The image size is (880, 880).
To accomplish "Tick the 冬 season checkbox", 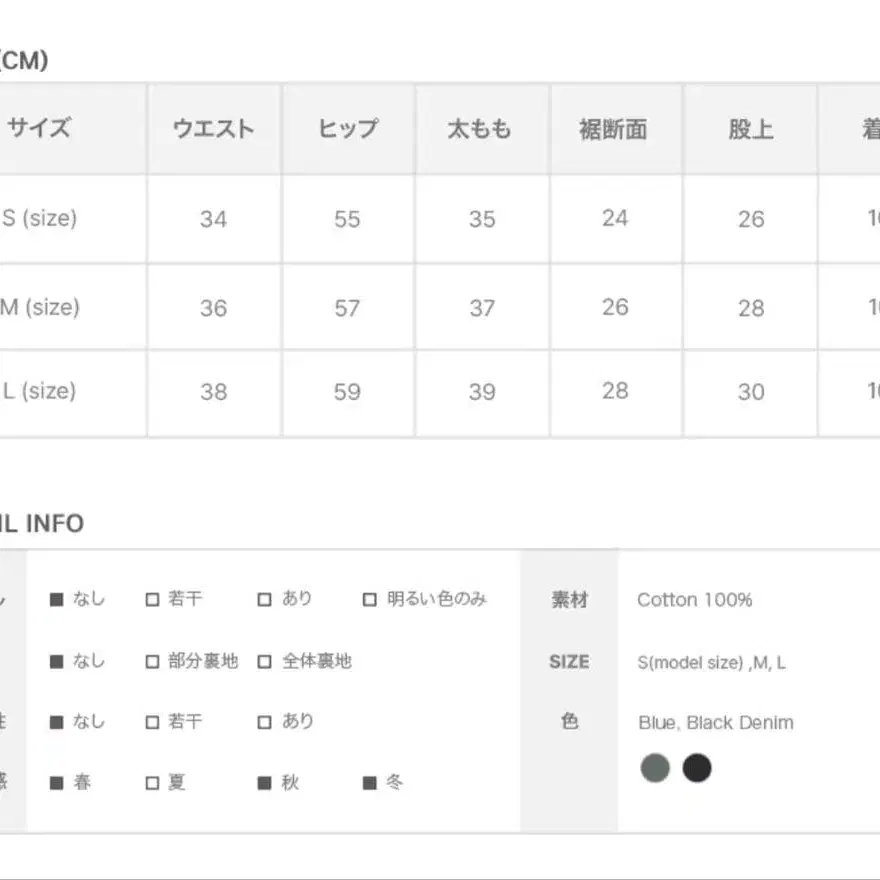I will pyautogui.click(x=368, y=783).
